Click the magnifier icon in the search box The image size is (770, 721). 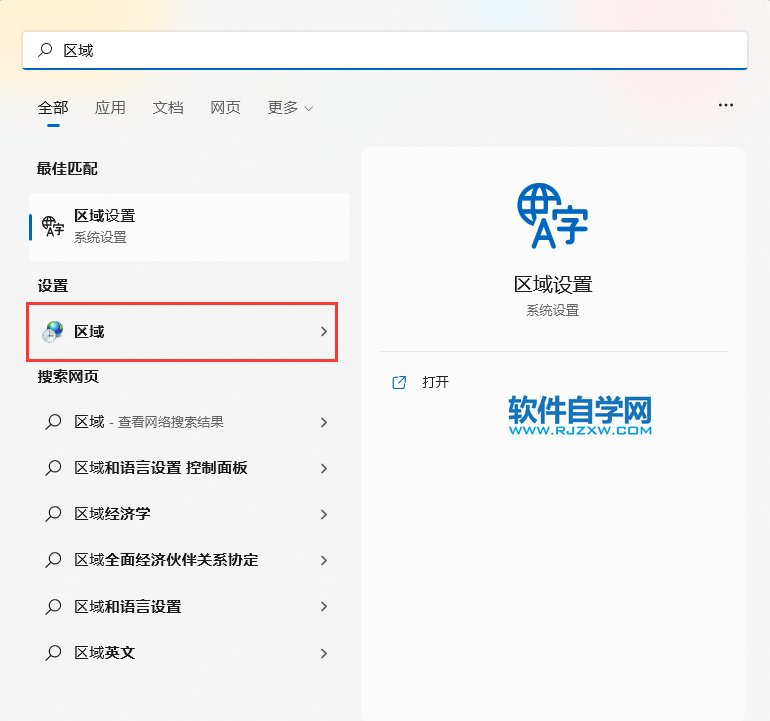tap(45, 50)
